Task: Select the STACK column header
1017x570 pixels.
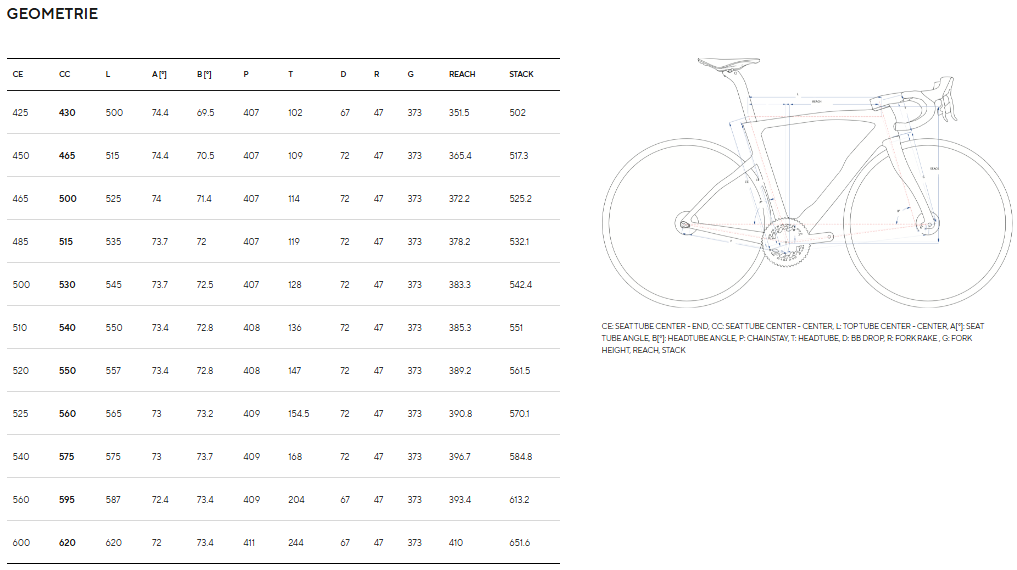Action: [521, 75]
